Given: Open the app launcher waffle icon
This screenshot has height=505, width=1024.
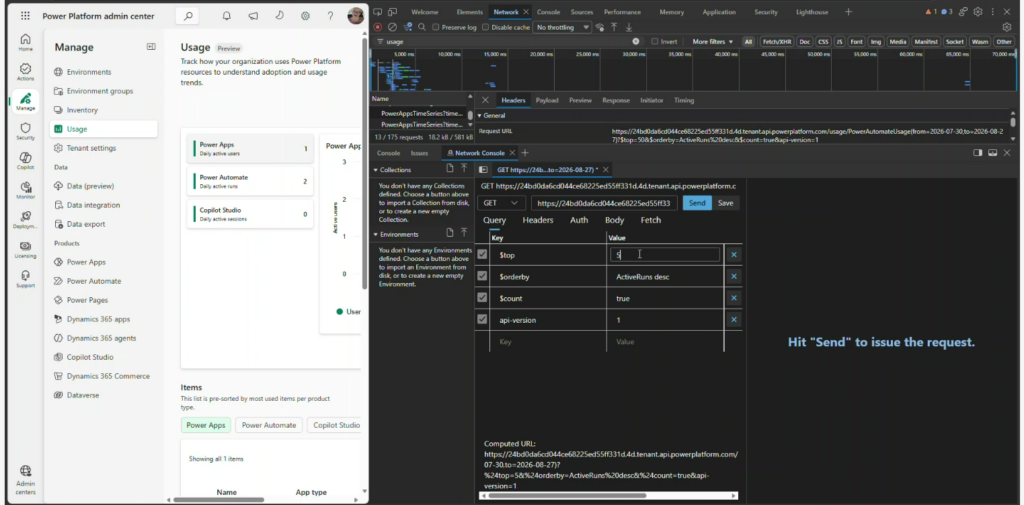Looking at the screenshot, I should click(25, 16).
